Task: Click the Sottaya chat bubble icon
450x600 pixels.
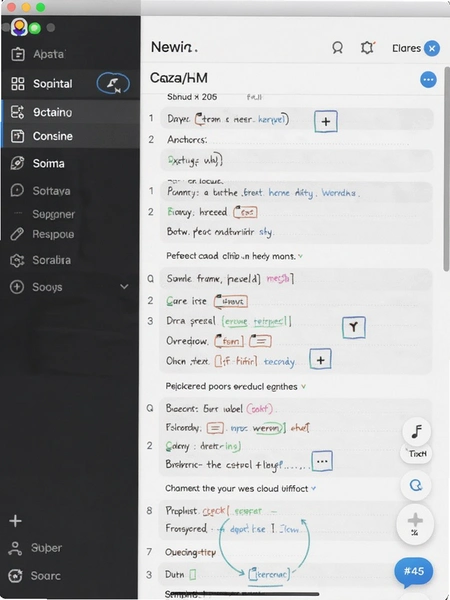Action: 17,190
